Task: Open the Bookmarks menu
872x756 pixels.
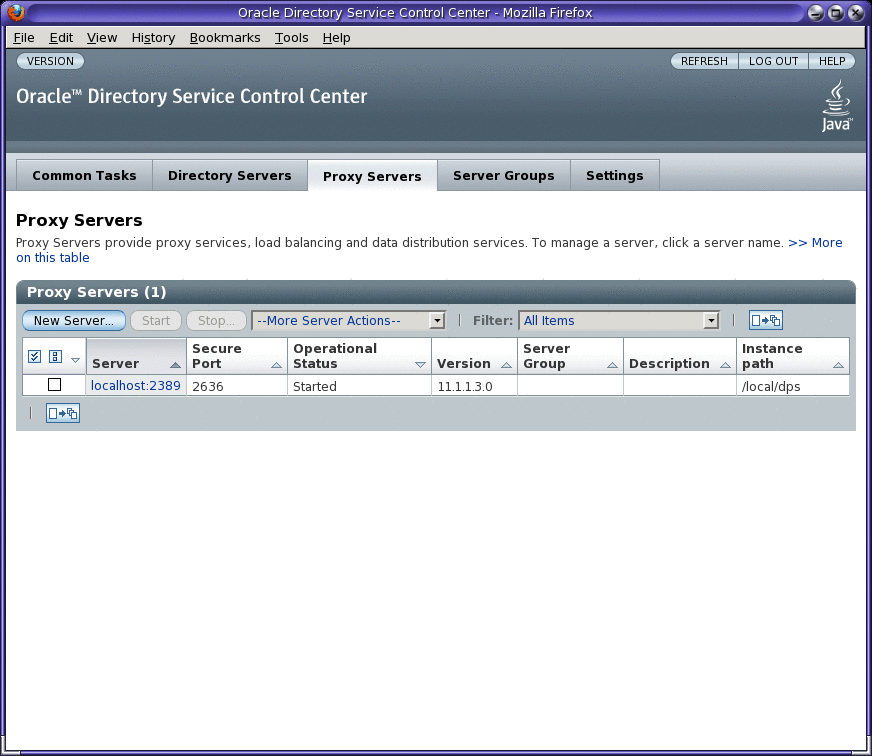Action: coord(225,38)
